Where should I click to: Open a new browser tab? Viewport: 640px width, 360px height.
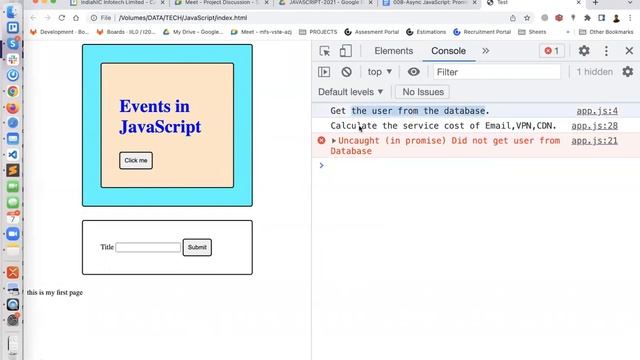tap(596, 3)
